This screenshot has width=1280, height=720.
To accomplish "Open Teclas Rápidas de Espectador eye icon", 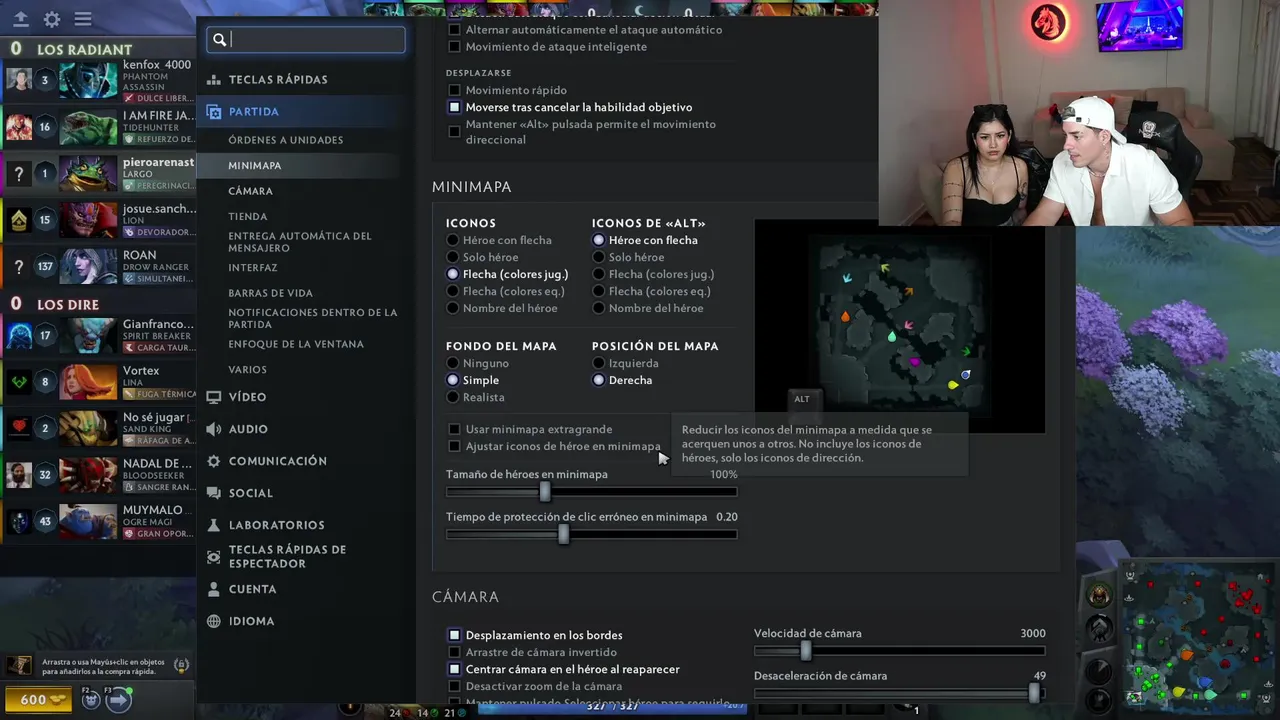I will (x=213, y=557).
